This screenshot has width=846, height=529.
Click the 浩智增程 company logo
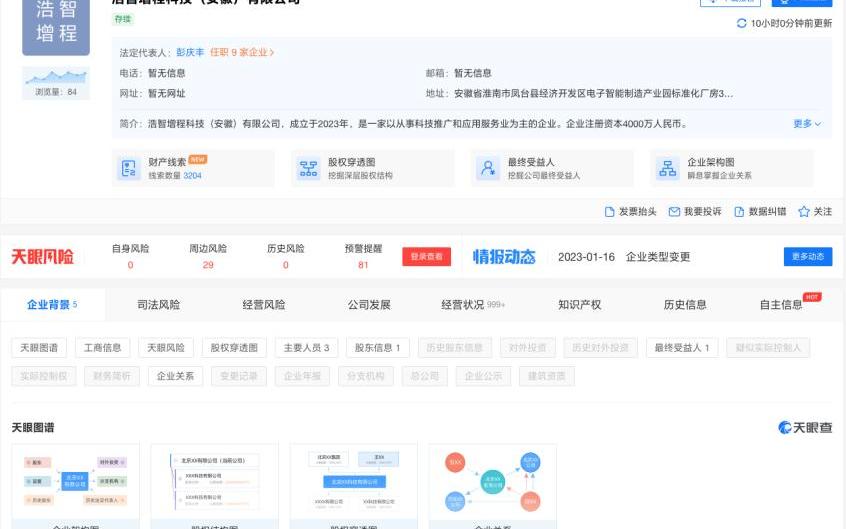click(x=56, y=27)
